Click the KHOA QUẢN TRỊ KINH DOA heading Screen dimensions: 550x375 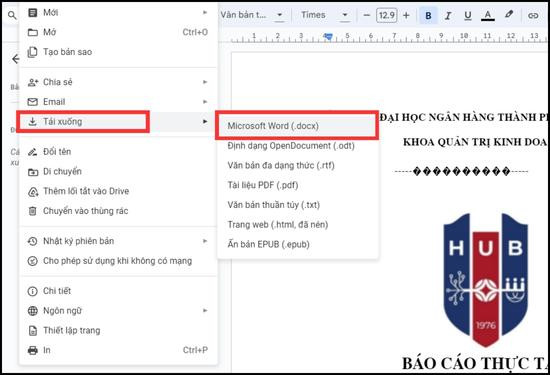coord(475,142)
